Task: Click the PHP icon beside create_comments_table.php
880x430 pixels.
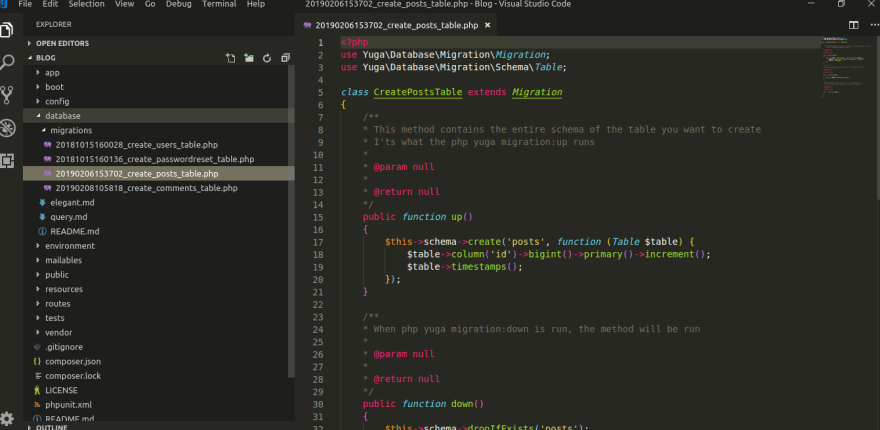Action: tap(48, 188)
